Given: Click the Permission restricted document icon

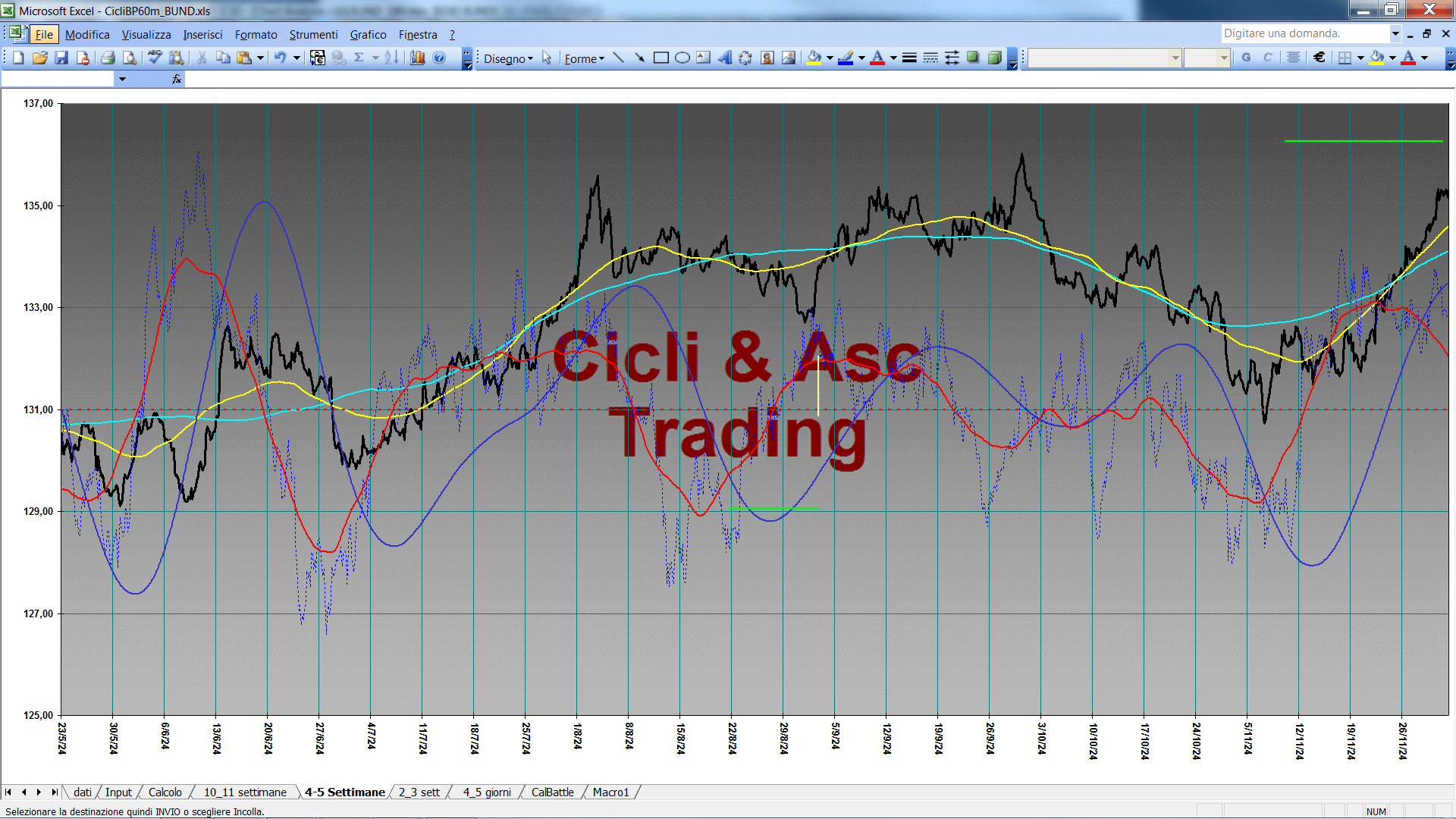Looking at the screenshot, I should pos(83,58).
